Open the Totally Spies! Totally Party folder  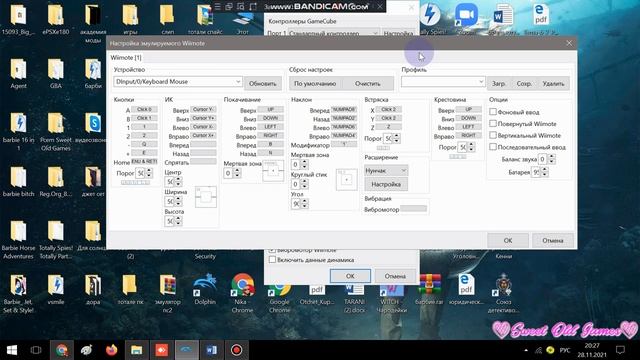56,239
